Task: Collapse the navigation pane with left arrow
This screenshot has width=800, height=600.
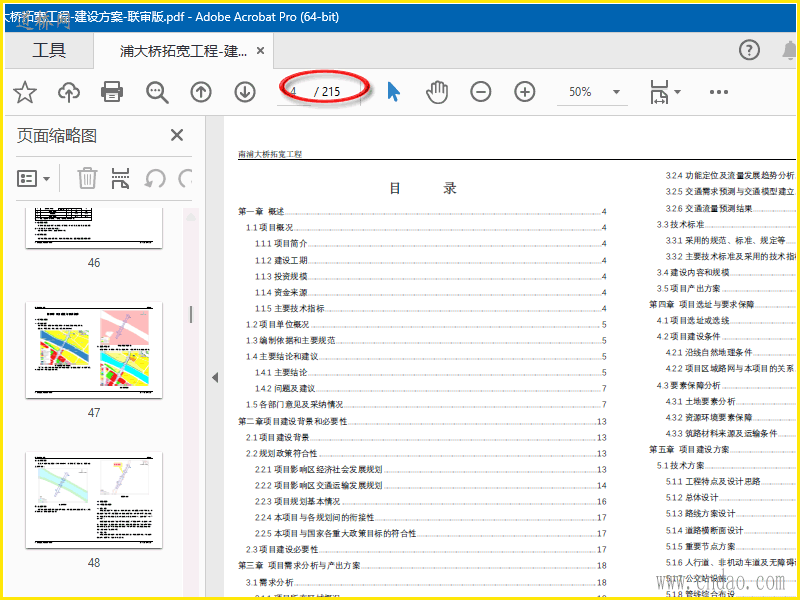Action: [x=213, y=377]
